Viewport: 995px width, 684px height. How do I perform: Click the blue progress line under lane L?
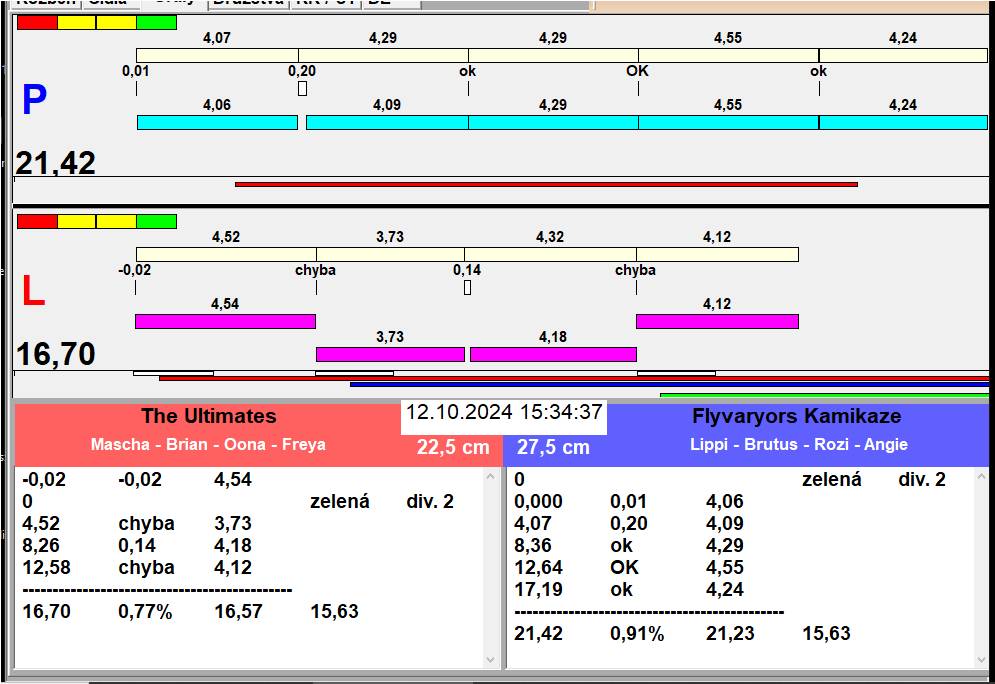[x=669, y=385]
